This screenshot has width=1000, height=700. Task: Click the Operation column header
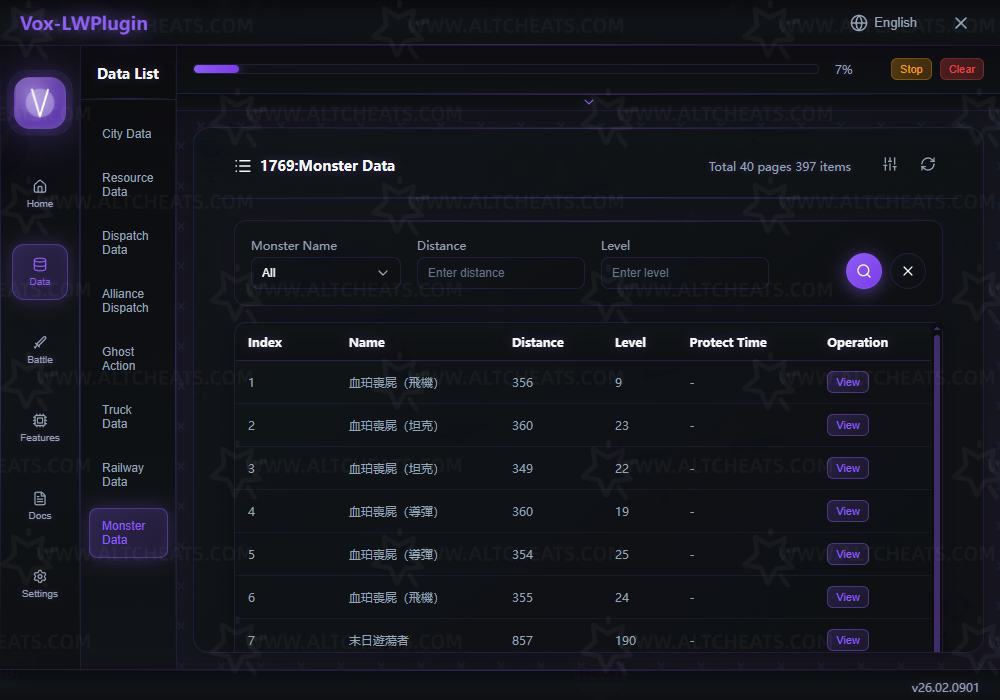(x=857, y=342)
